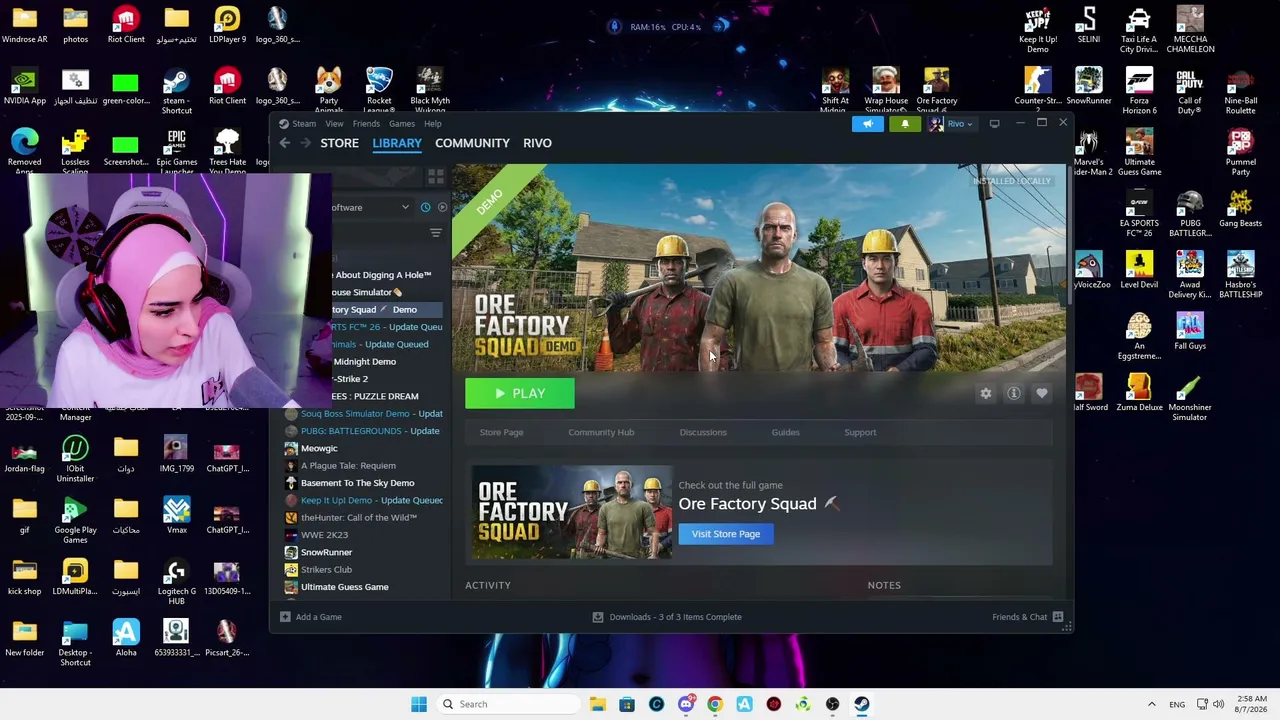Open the Help menu in Steam
The image size is (1280, 720).
pyautogui.click(x=432, y=124)
